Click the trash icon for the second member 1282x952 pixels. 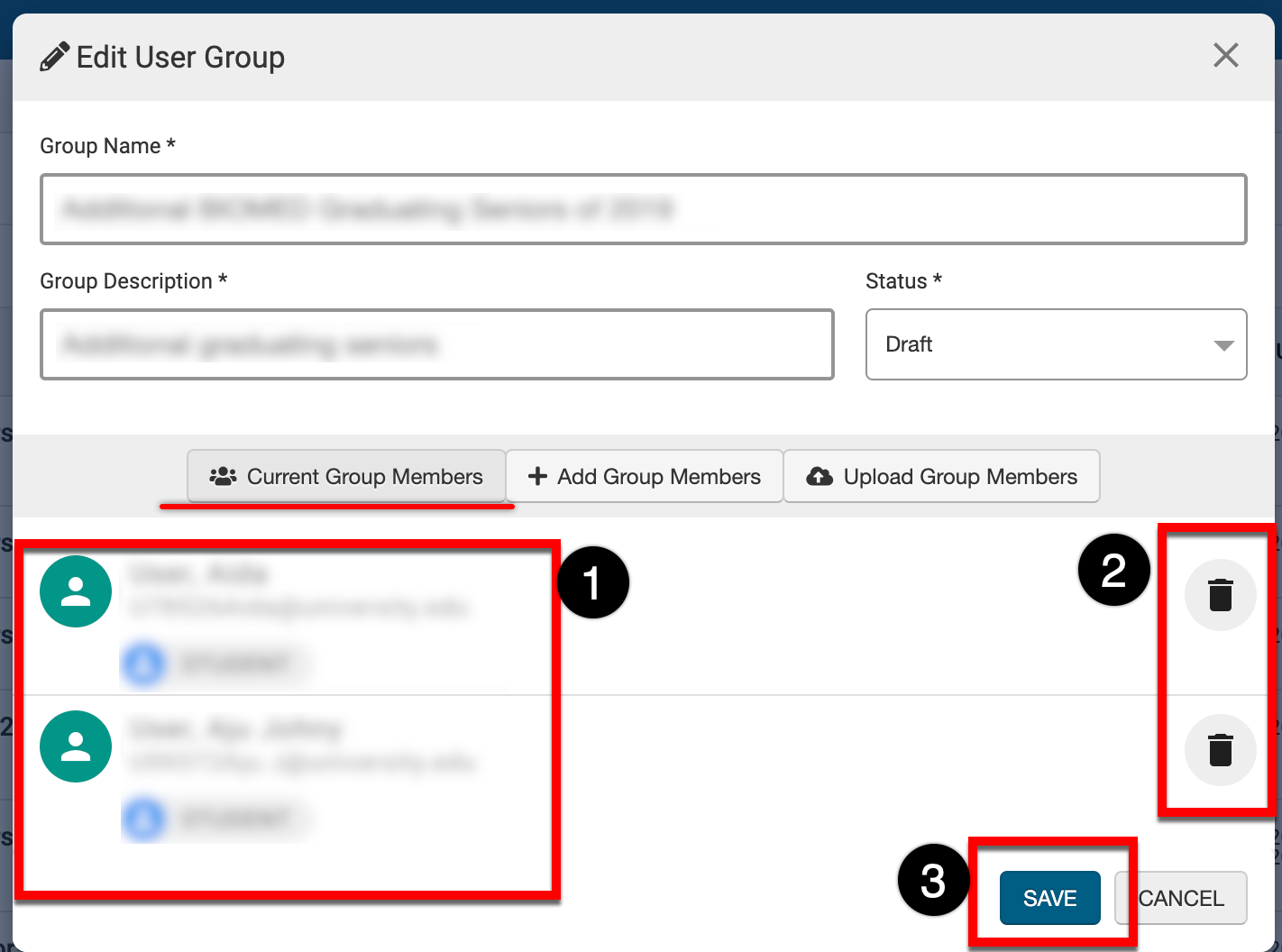1220,750
